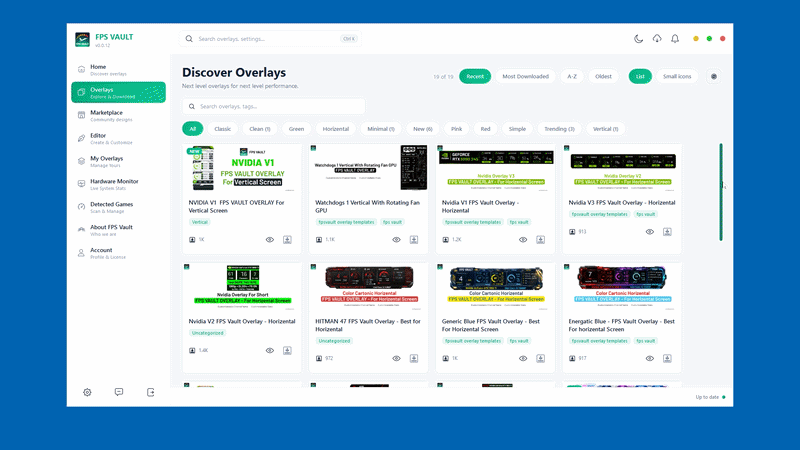Sort overlays by Oldest

point(603,77)
